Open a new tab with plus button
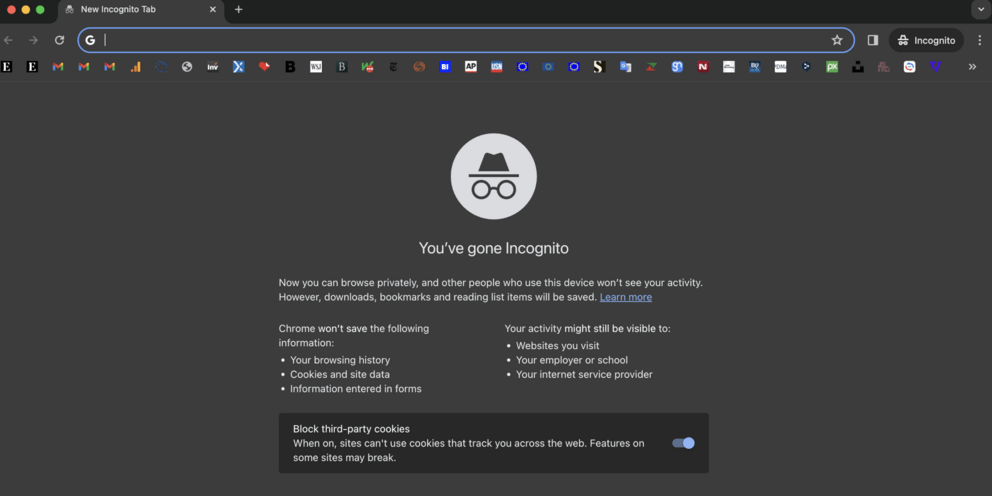Viewport: 992px width, 496px height. [239, 9]
